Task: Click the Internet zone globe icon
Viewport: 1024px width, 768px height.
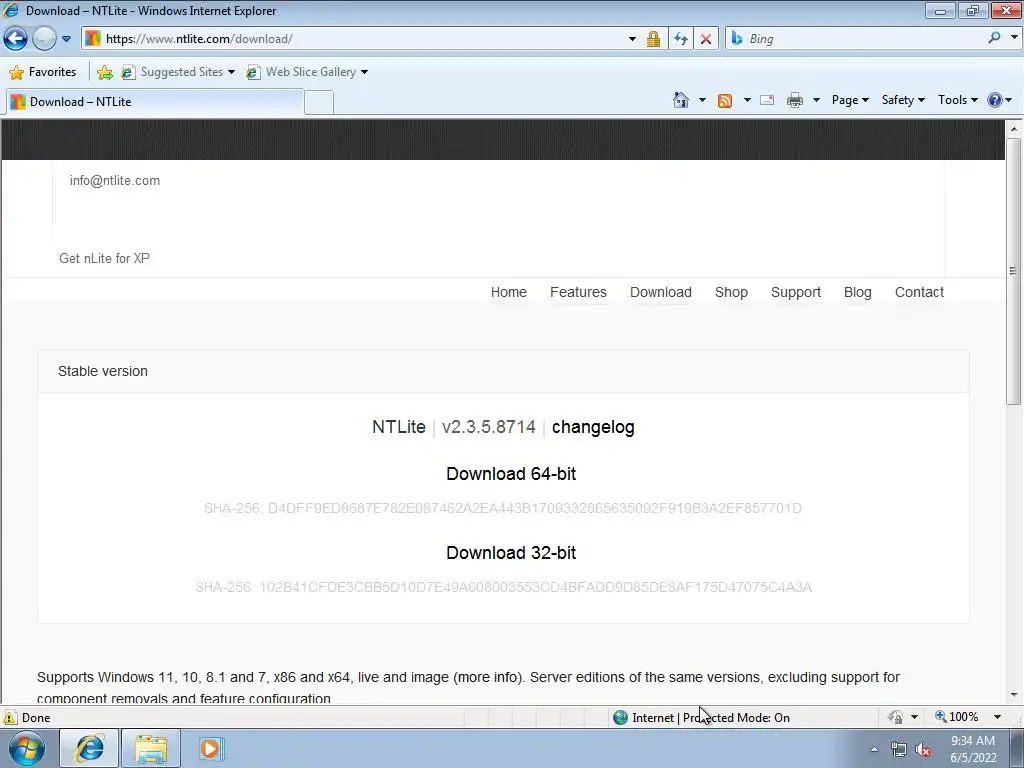Action: tap(620, 717)
